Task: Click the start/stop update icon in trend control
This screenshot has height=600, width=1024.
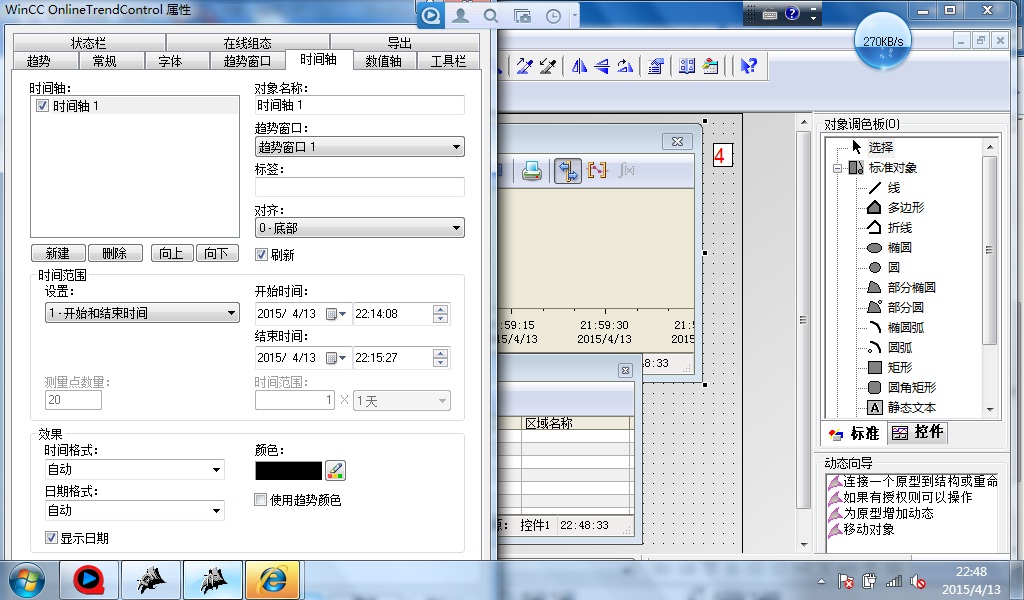Action: tap(568, 170)
